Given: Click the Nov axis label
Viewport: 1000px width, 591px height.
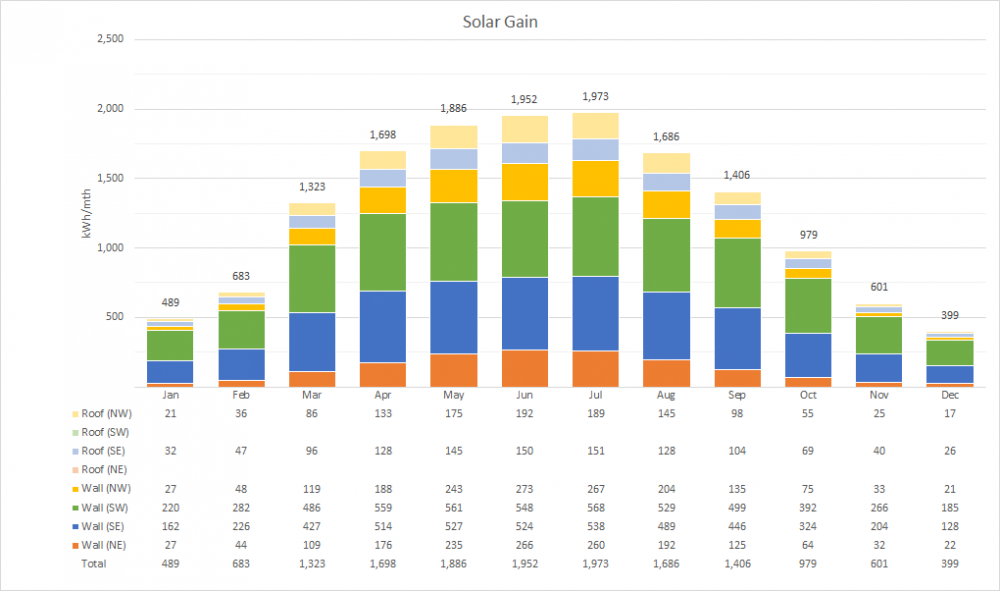Looking at the screenshot, I should 879,395.
